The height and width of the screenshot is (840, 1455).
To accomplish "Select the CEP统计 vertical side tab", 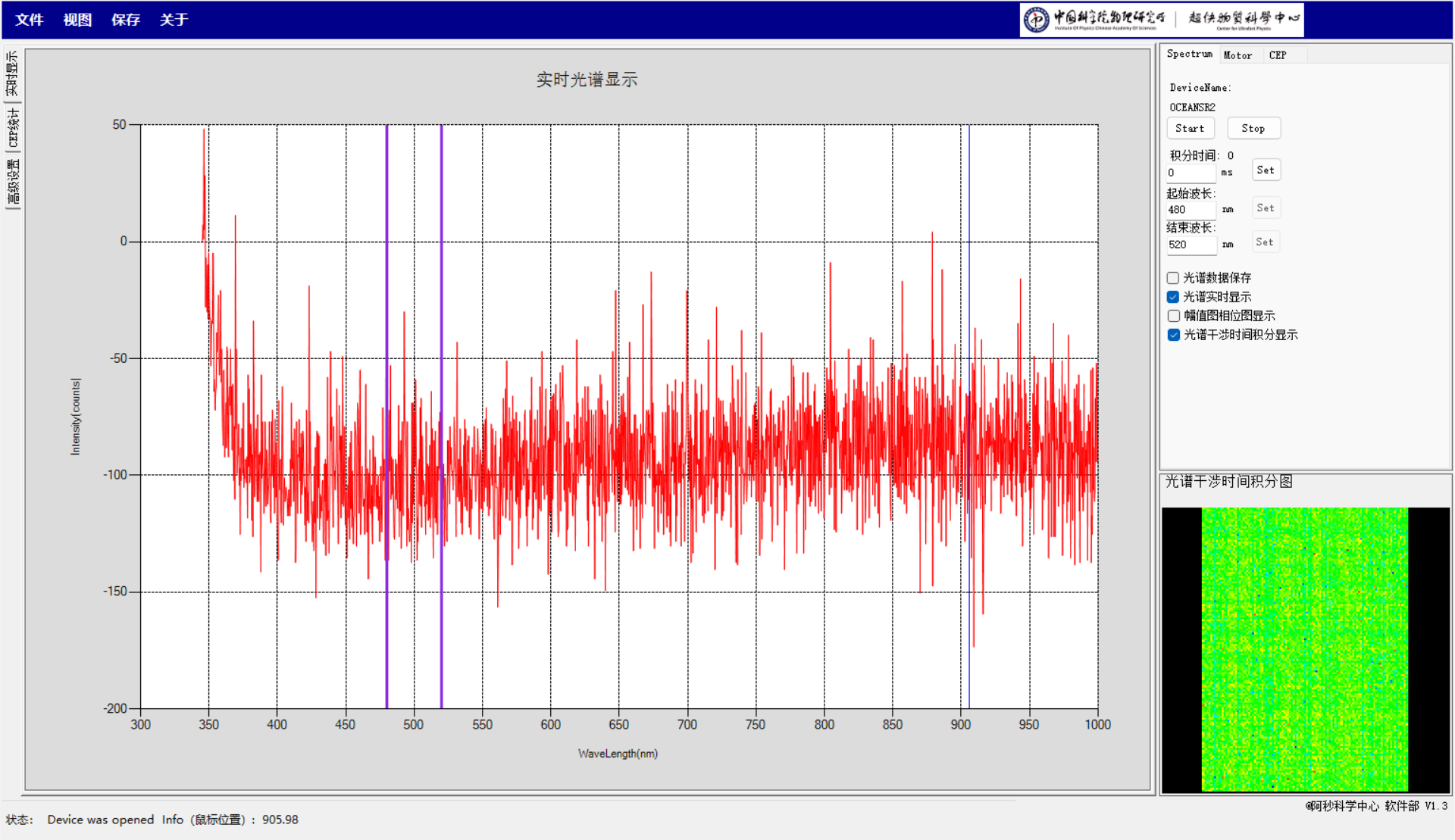I will pyautogui.click(x=12, y=127).
